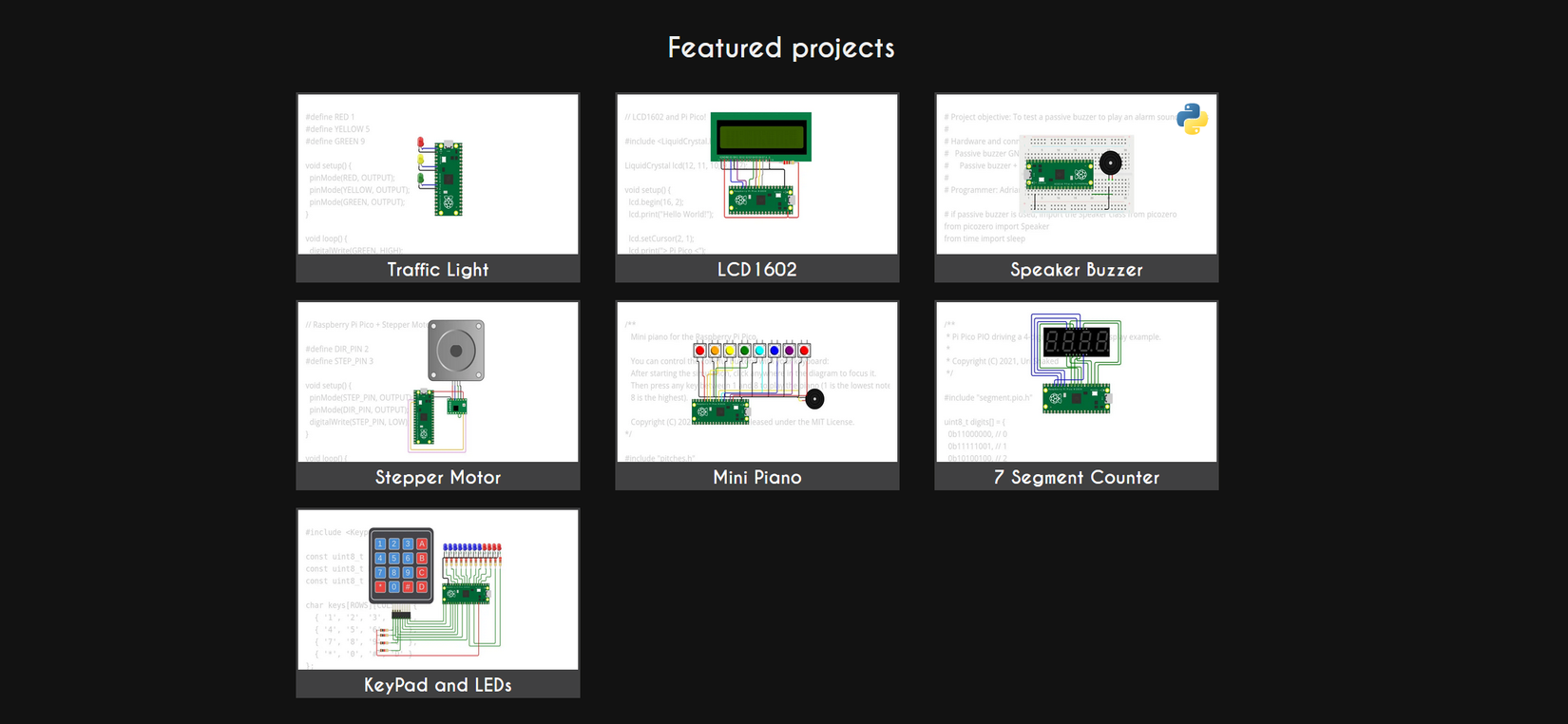The image size is (1568, 724).
Task: Click the 7 Segment Counter title label
Action: click(x=1077, y=478)
